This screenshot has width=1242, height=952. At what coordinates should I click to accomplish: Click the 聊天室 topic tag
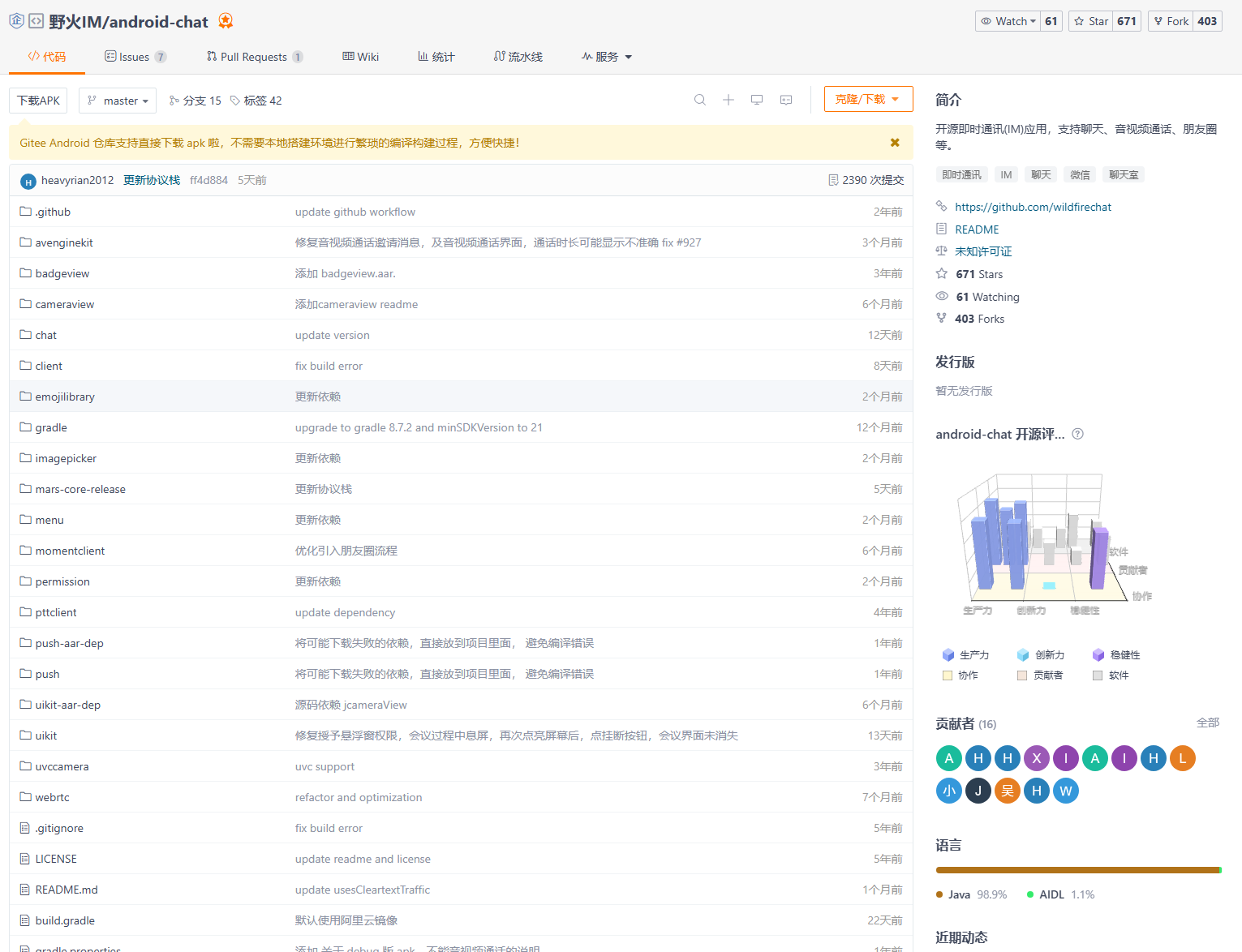1124,174
